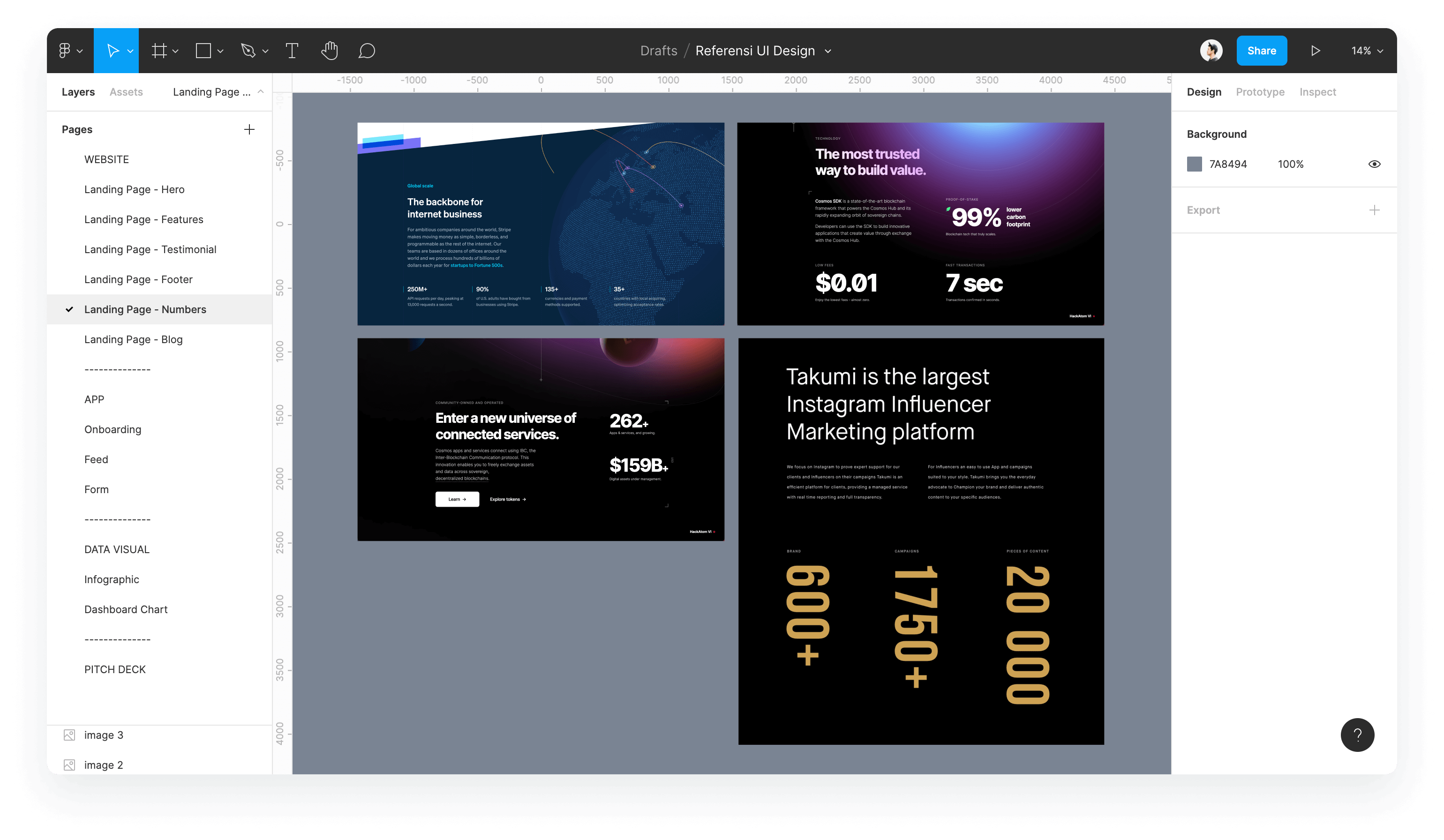The width and height of the screenshot is (1444, 840).
Task: Open file title dropdown chevron
Action: 828,51
